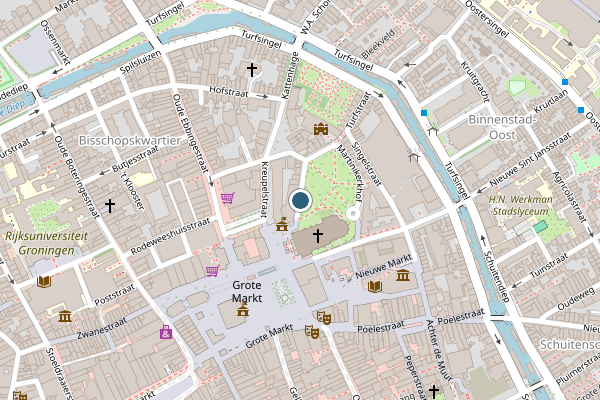Select the Bisschopskwartier neighbourhood label

(130, 140)
